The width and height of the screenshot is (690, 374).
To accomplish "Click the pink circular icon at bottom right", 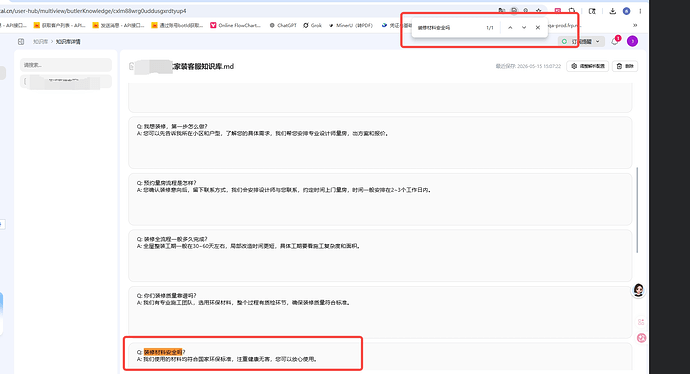I will click(x=642, y=338).
